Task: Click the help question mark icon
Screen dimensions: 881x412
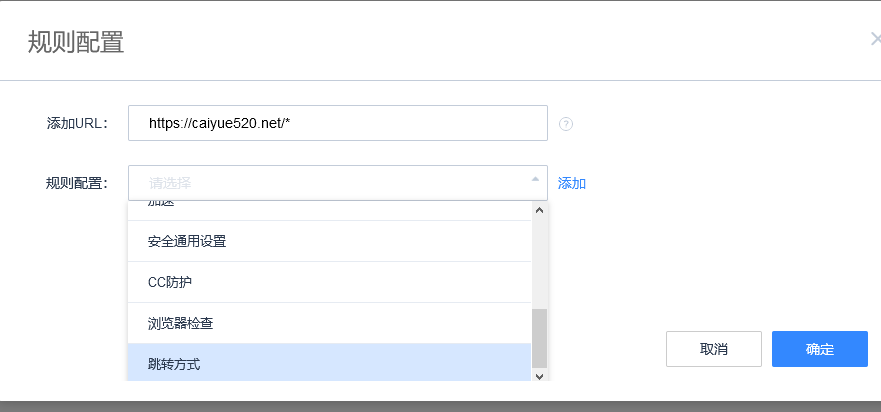Action: point(566,124)
